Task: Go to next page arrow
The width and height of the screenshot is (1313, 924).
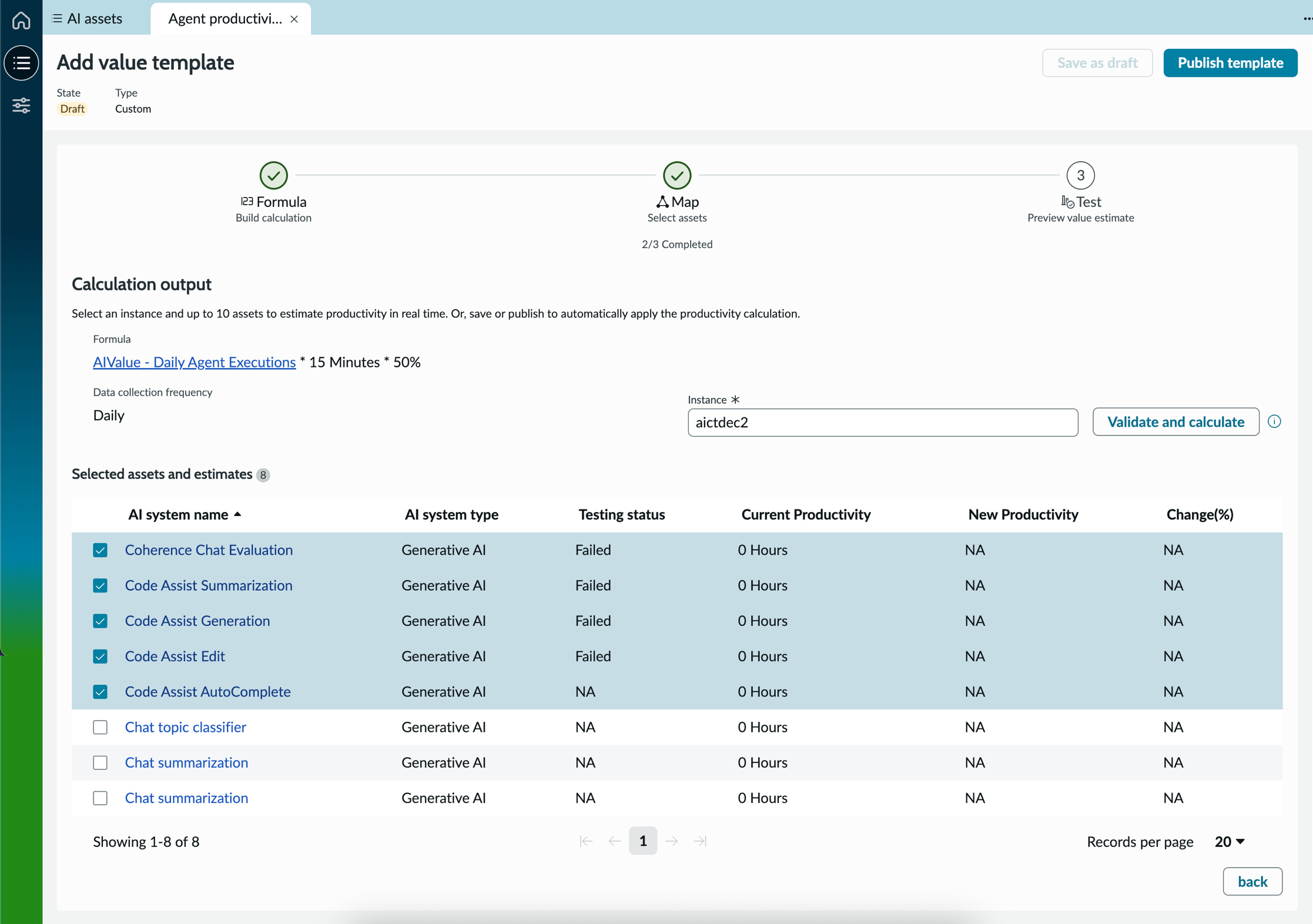Action: point(671,841)
